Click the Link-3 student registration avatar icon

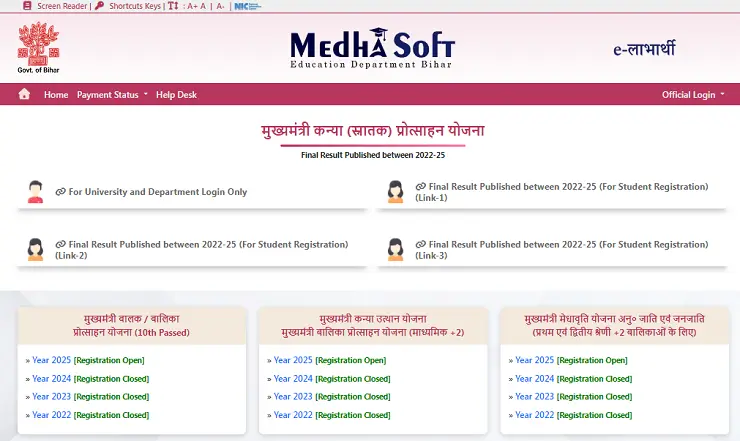pos(396,249)
